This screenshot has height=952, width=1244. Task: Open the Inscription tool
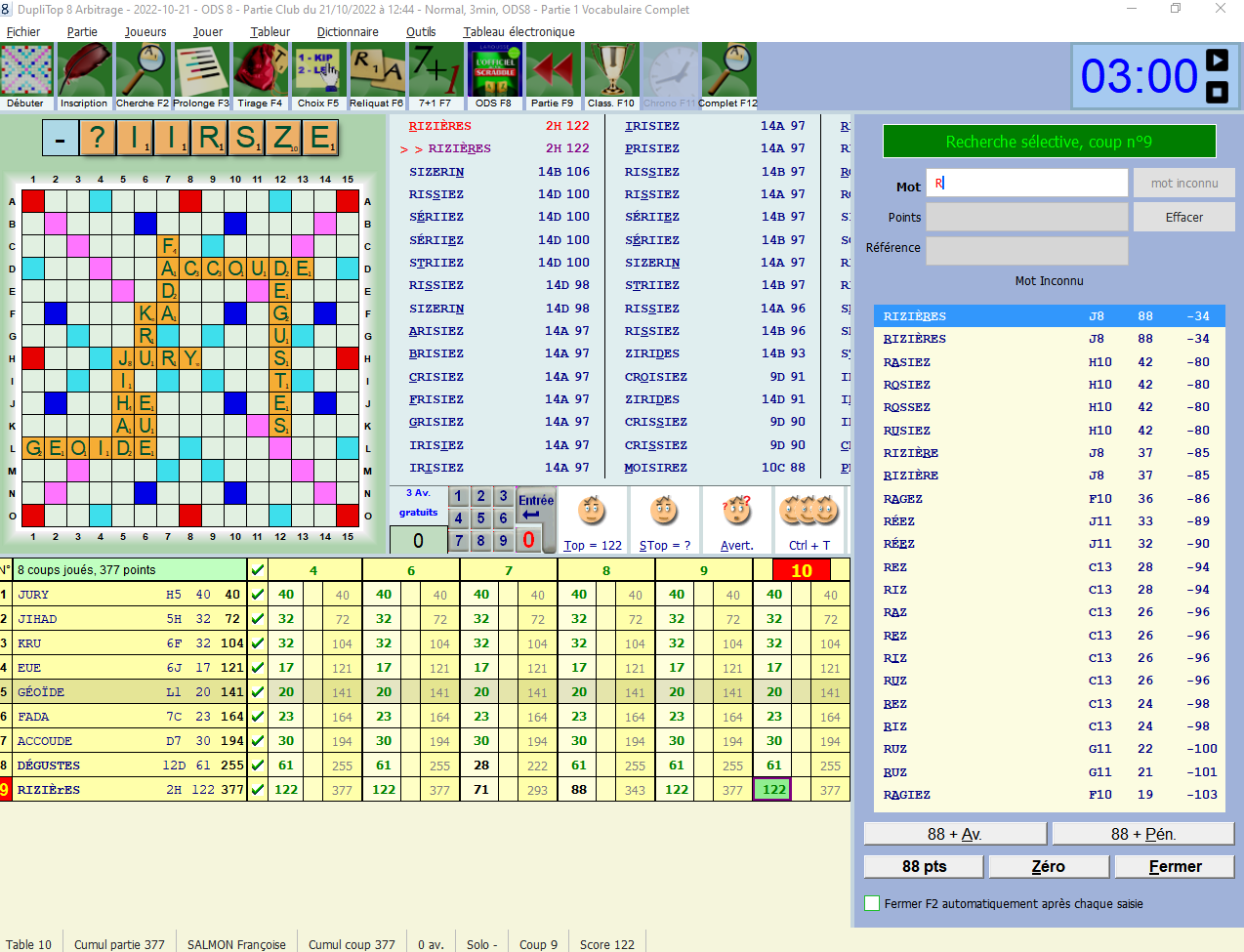coord(85,75)
